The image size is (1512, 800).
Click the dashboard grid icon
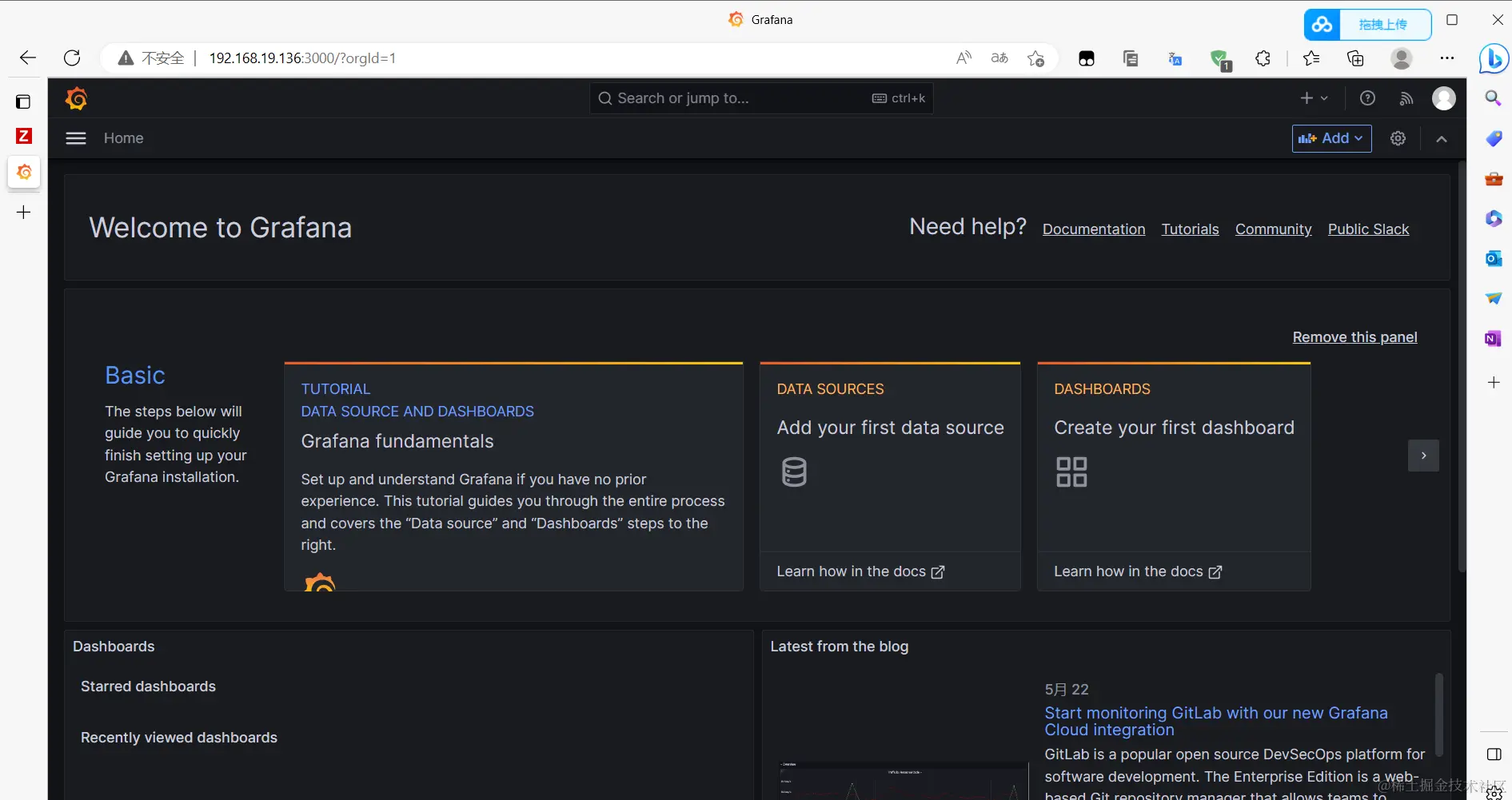point(1071,472)
